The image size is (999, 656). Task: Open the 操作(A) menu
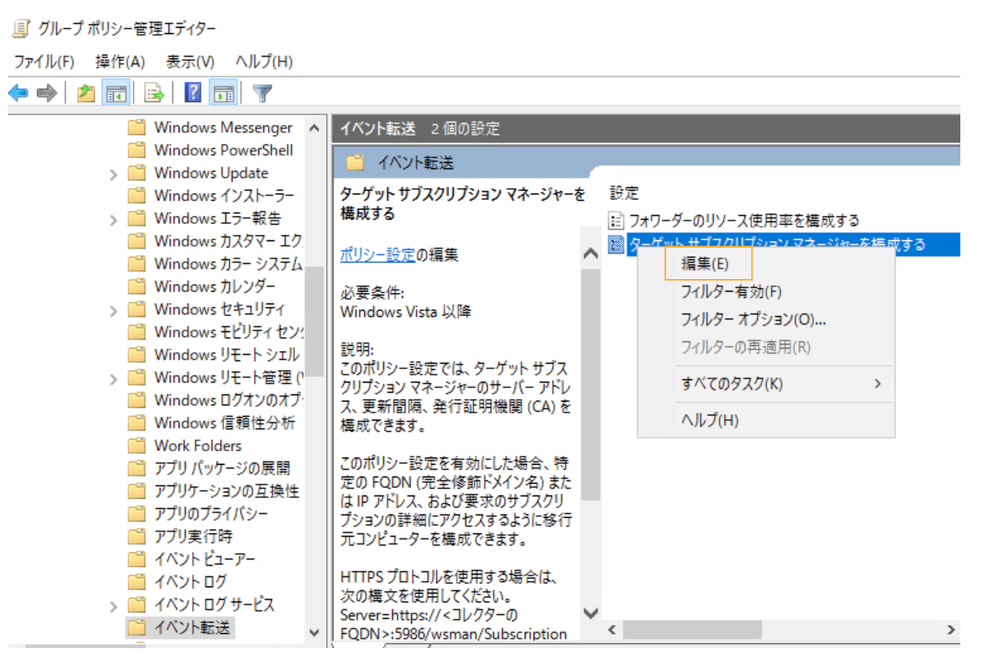120,61
